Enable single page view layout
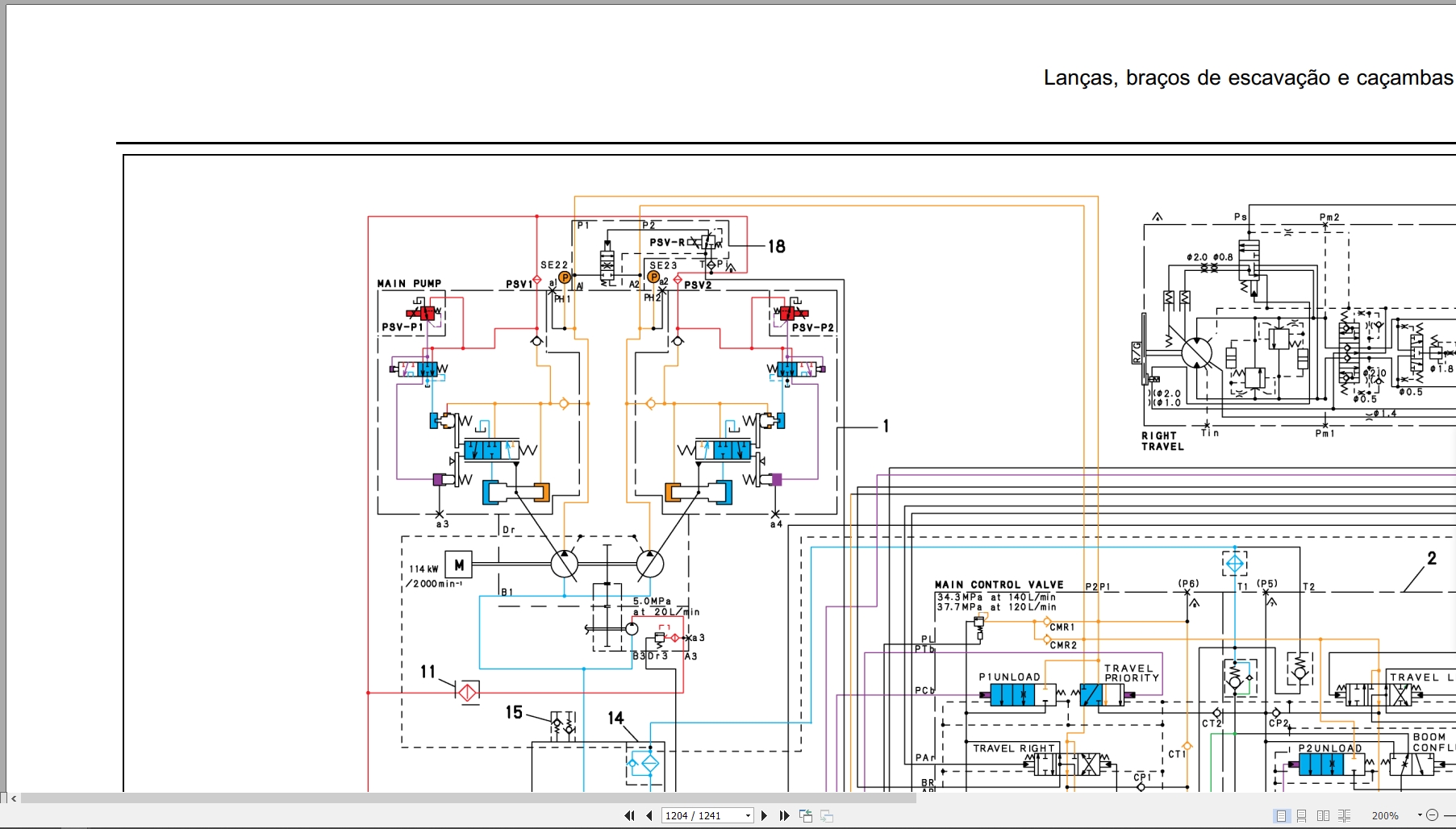This screenshot has width=1456, height=829. point(1281,815)
